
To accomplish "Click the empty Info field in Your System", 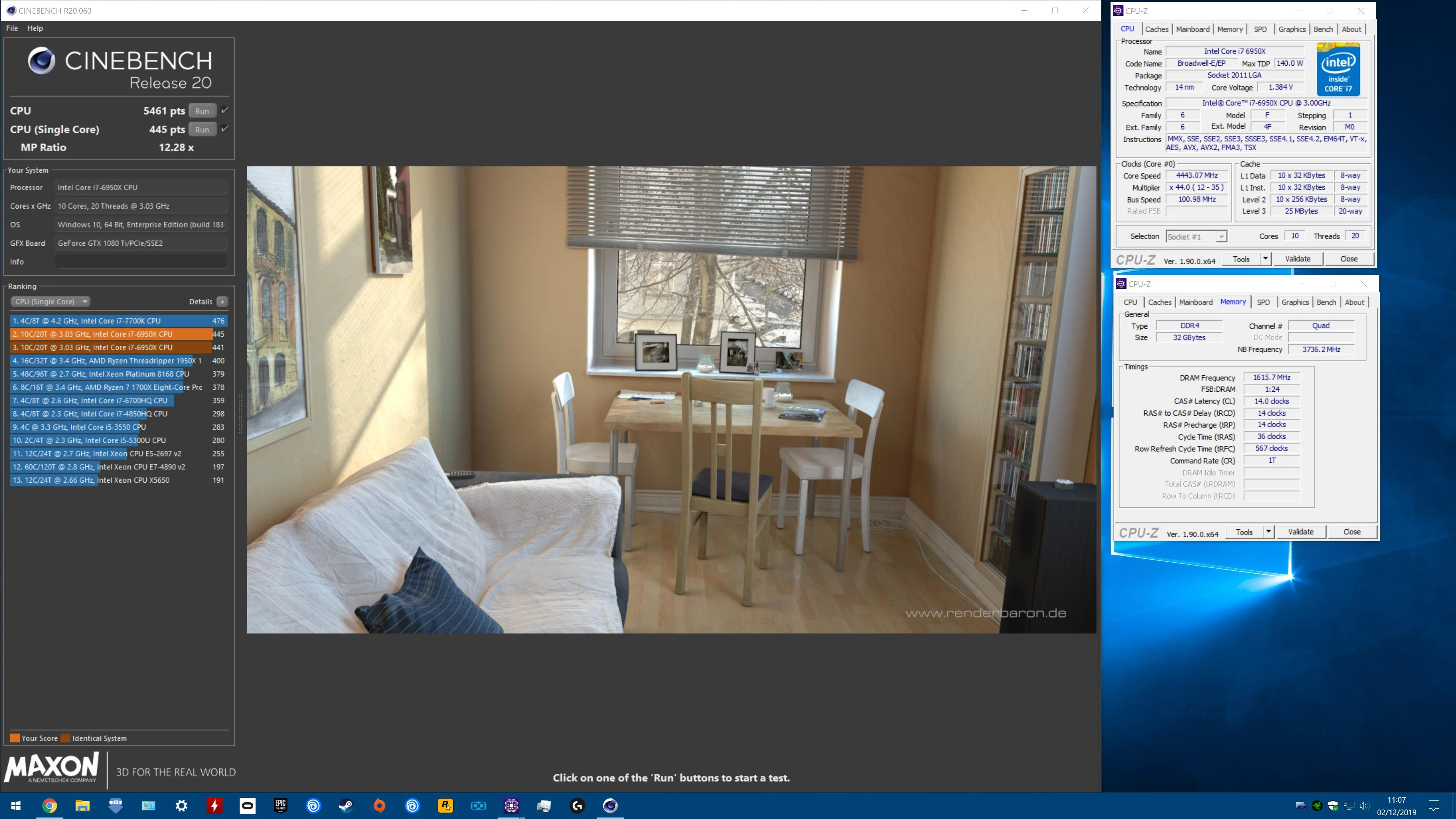I will click(x=141, y=262).
